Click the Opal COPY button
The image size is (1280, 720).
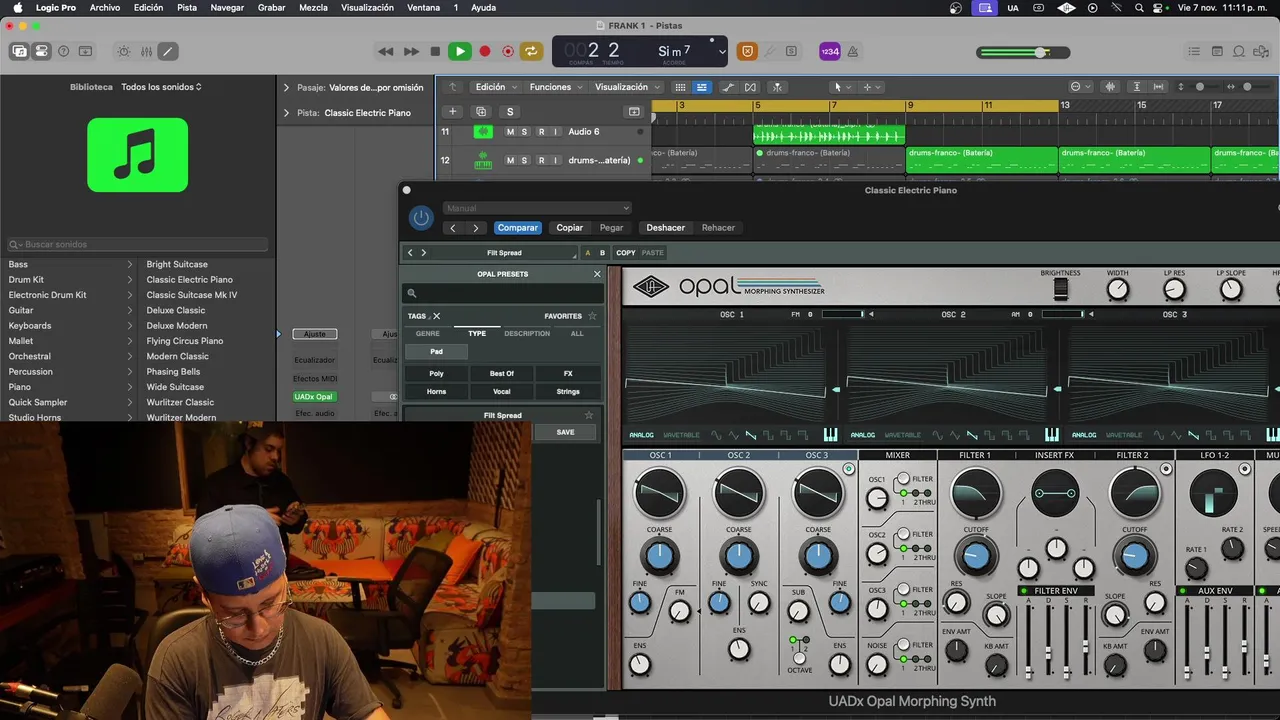(x=626, y=253)
